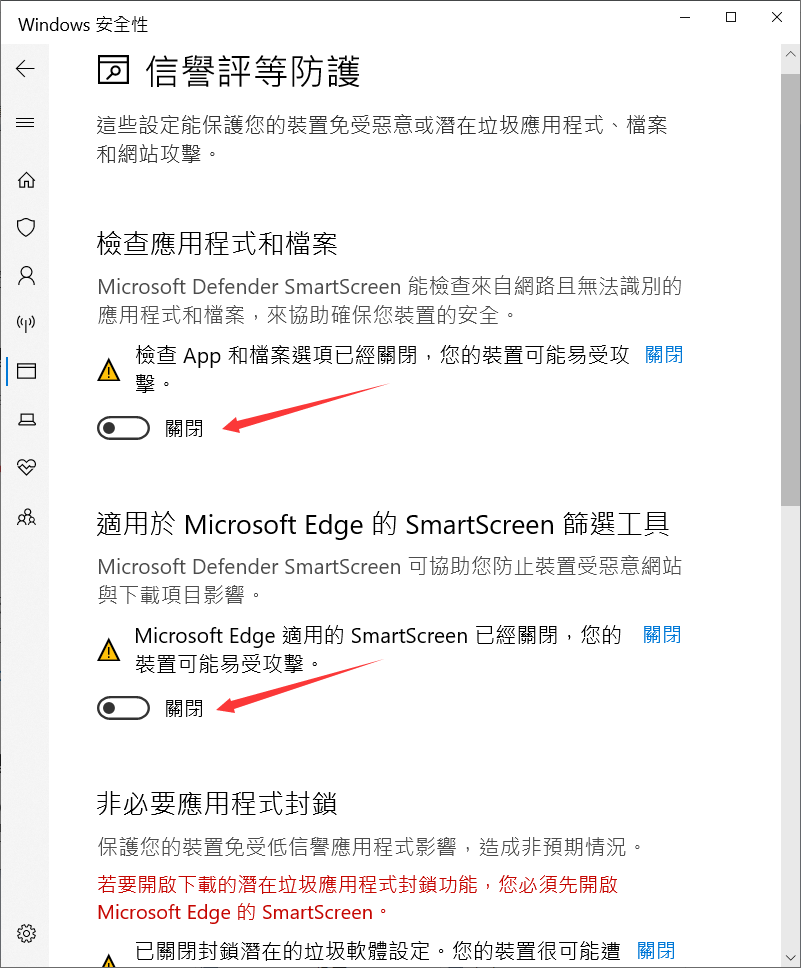Viewport: 801px width, 968px height.
Task: Click the 非必要應用程式封鎖 heading
Action: pyautogui.click(x=217, y=804)
